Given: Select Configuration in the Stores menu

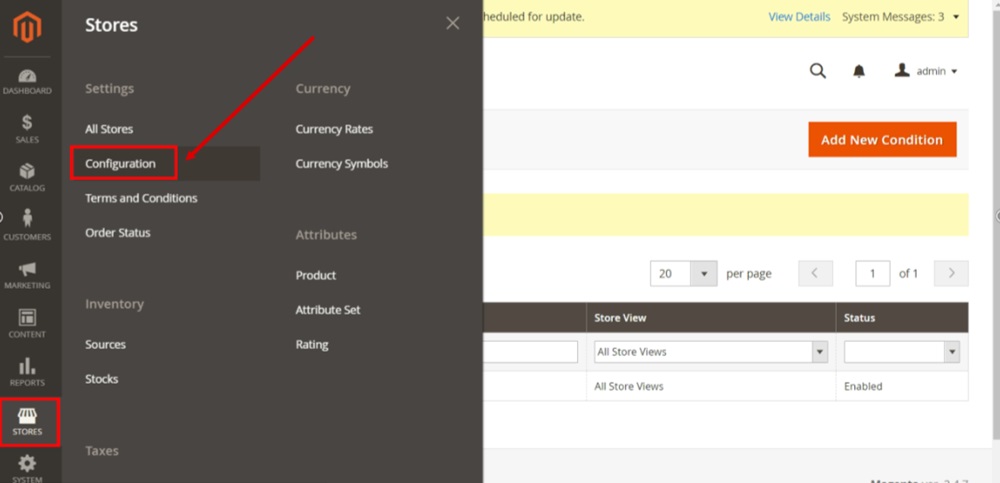Looking at the screenshot, I should point(121,164).
